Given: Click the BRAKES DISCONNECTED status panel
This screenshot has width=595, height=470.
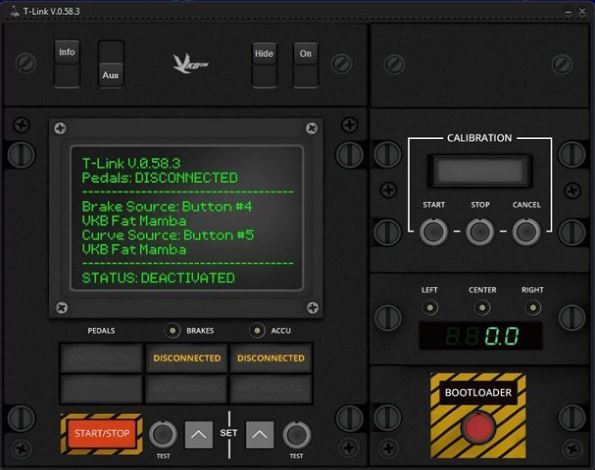Looking at the screenshot, I should [x=187, y=358].
